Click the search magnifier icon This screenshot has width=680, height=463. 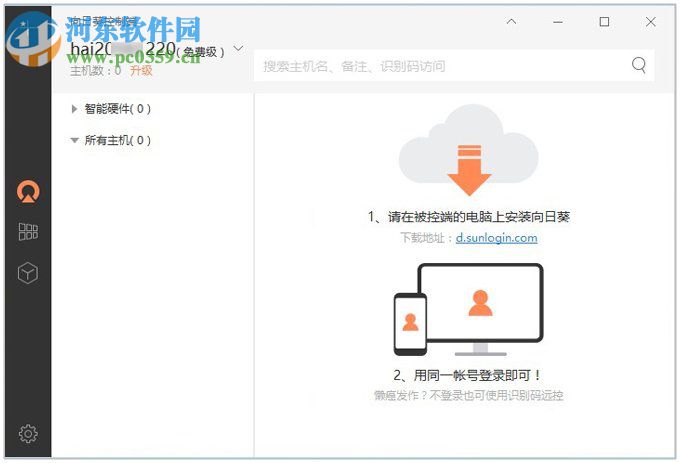638,65
